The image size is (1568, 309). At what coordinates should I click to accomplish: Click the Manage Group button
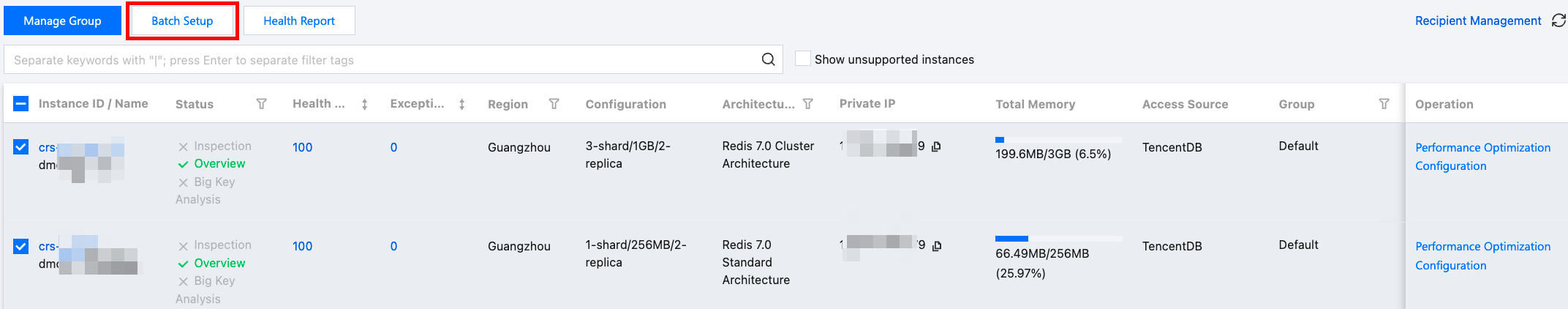pyautogui.click(x=62, y=21)
